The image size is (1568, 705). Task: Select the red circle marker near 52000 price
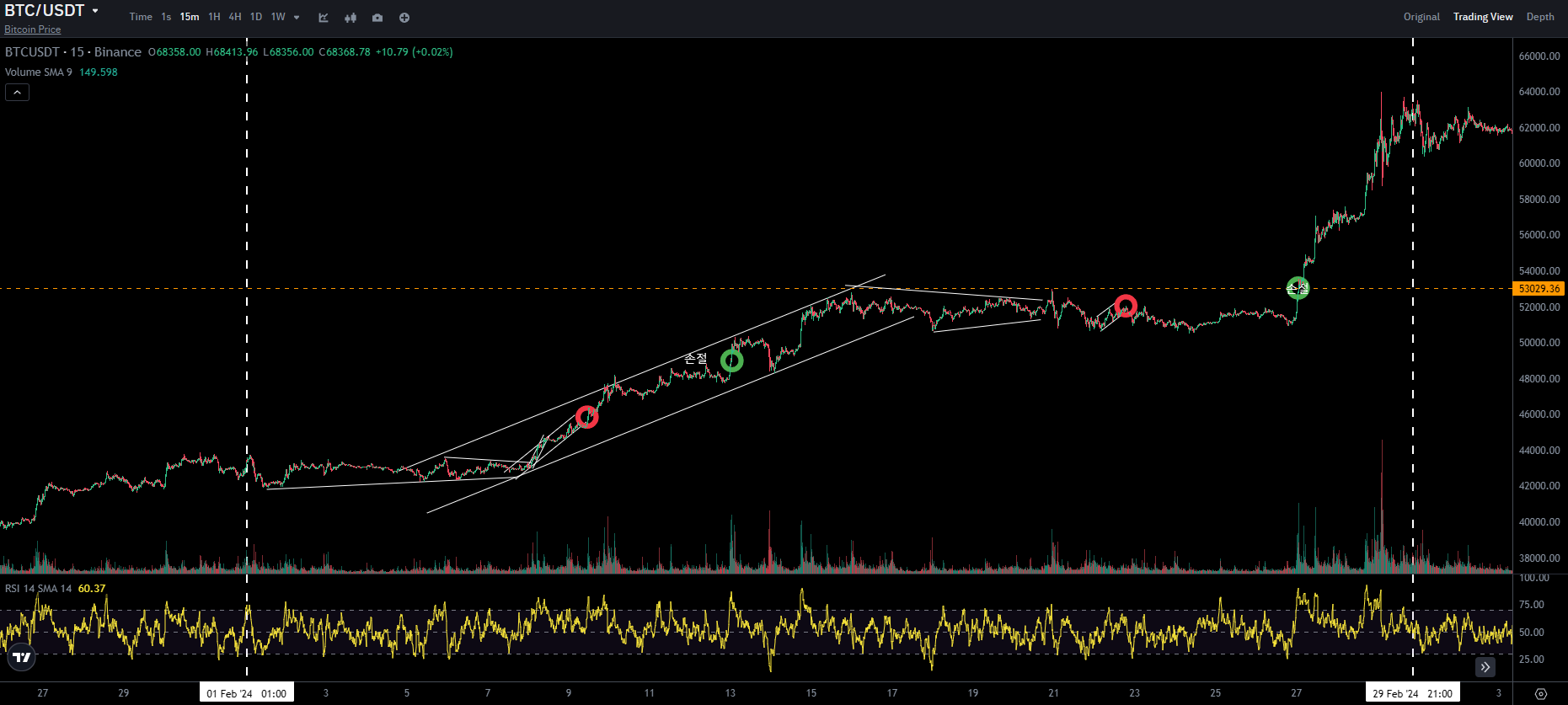coord(1126,306)
